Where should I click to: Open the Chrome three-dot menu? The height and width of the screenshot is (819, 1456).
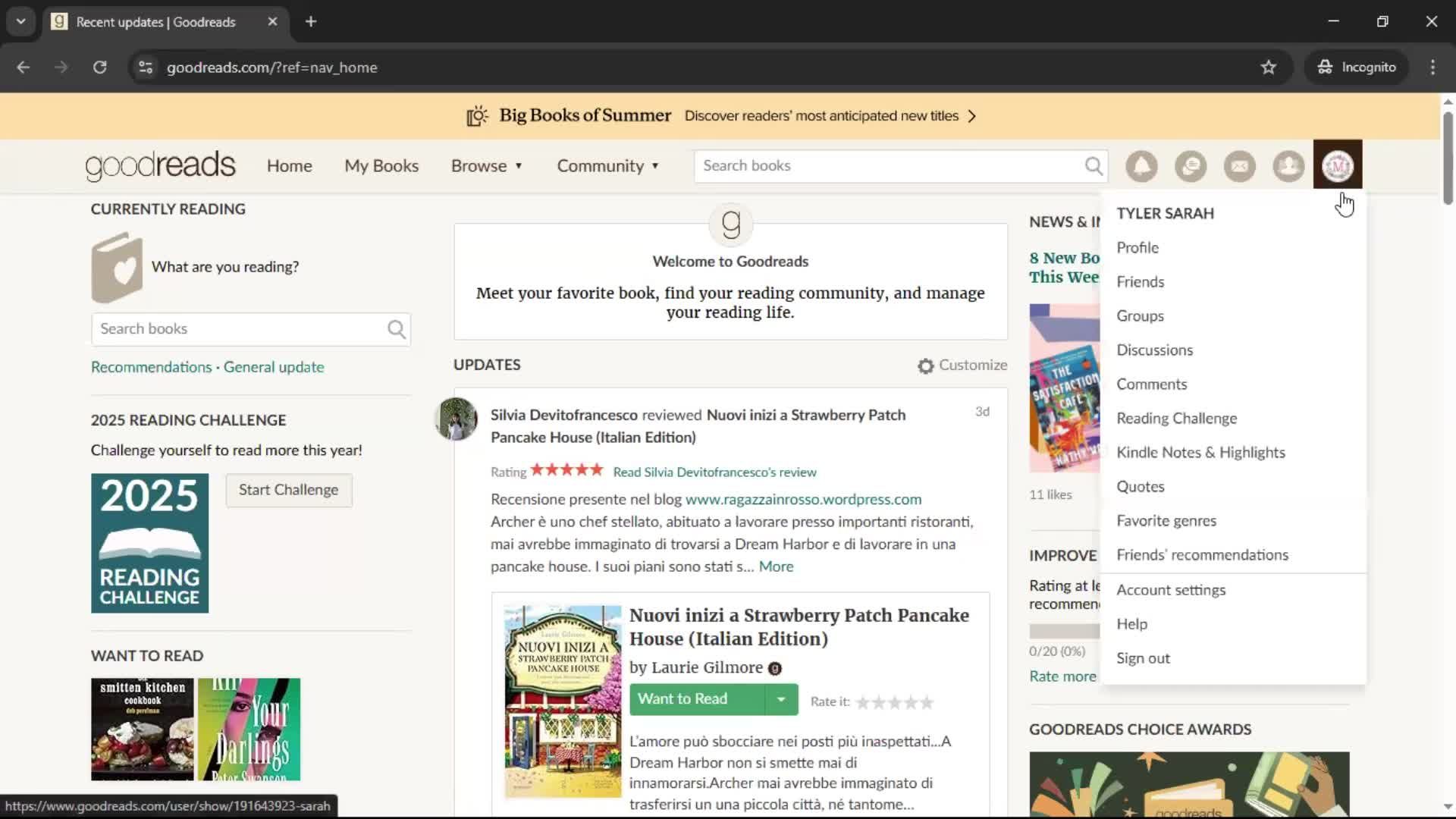pyautogui.click(x=1432, y=67)
